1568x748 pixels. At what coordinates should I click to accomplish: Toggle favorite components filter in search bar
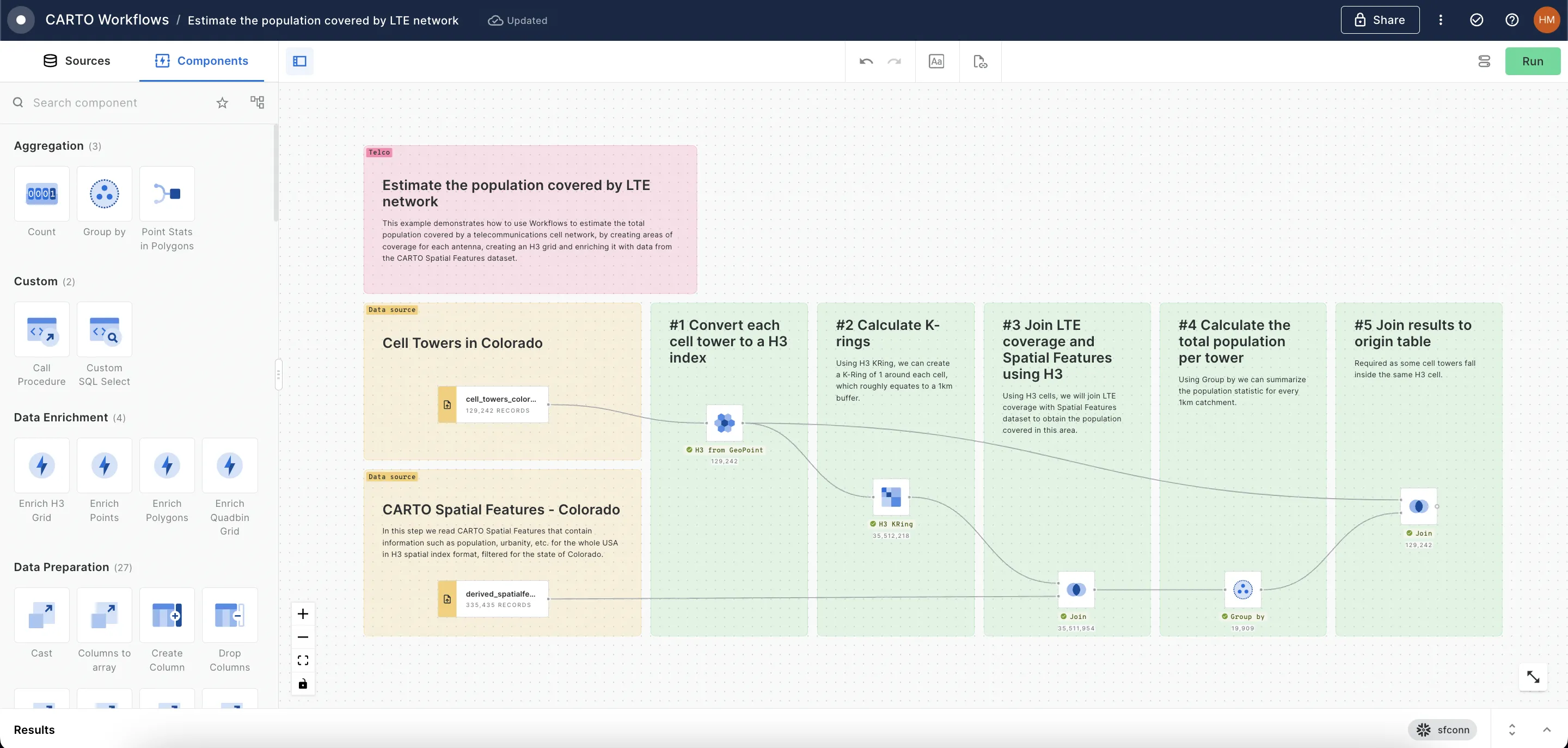(222, 102)
